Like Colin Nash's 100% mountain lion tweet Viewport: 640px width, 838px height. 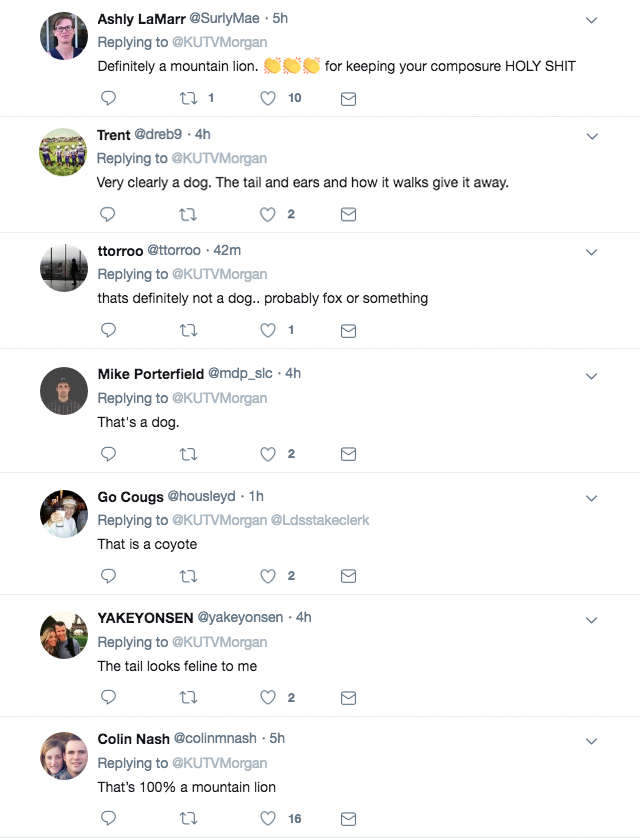268,819
